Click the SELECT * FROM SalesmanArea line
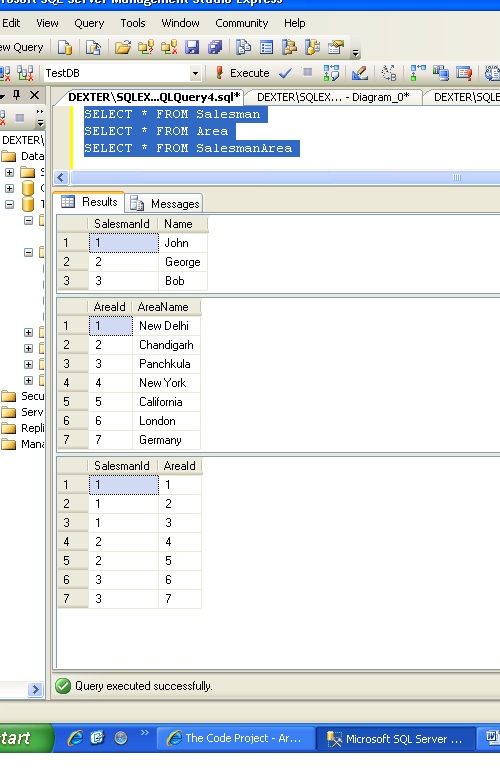Image resolution: width=500 pixels, height=768 pixels. pos(188,148)
